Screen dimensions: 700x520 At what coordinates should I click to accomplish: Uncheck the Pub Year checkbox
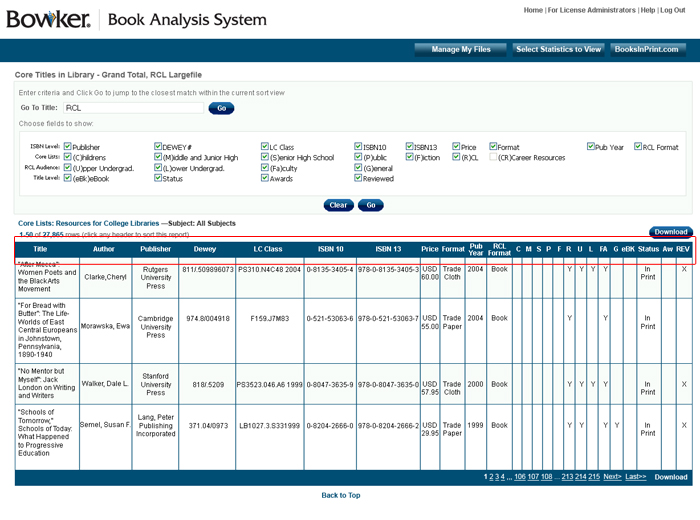coord(591,146)
